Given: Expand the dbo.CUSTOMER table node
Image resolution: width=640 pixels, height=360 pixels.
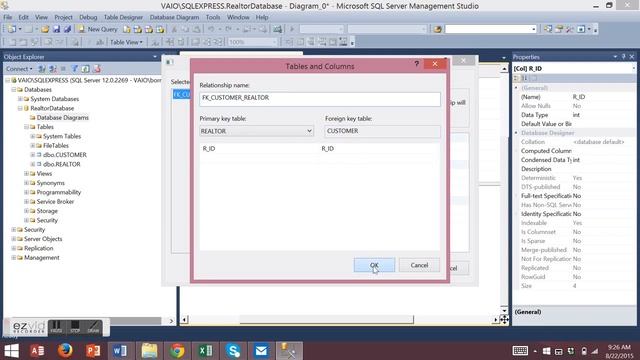Looking at the screenshot, I should [33, 155].
